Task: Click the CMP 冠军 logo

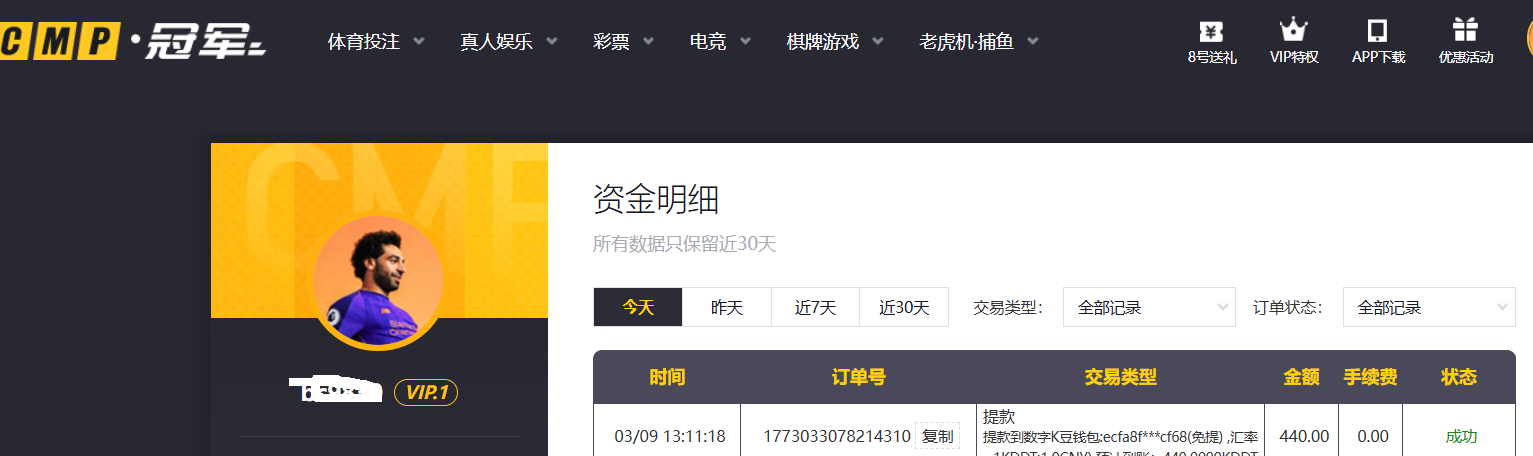Action: pyautogui.click(x=132, y=41)
